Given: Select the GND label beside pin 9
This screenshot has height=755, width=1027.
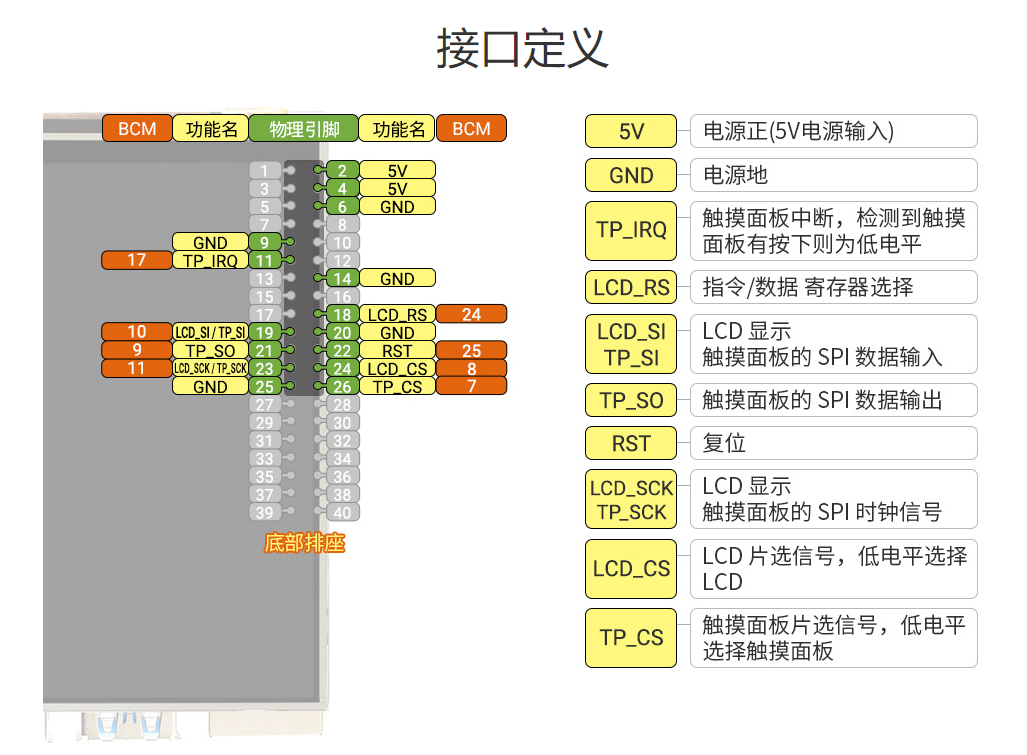Looking at the screenshot, I should pyautogui.click(x=210, y=242).
